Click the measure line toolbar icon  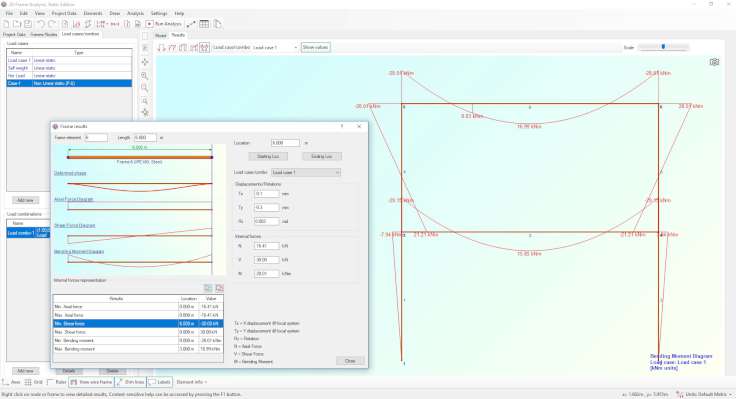191,24
